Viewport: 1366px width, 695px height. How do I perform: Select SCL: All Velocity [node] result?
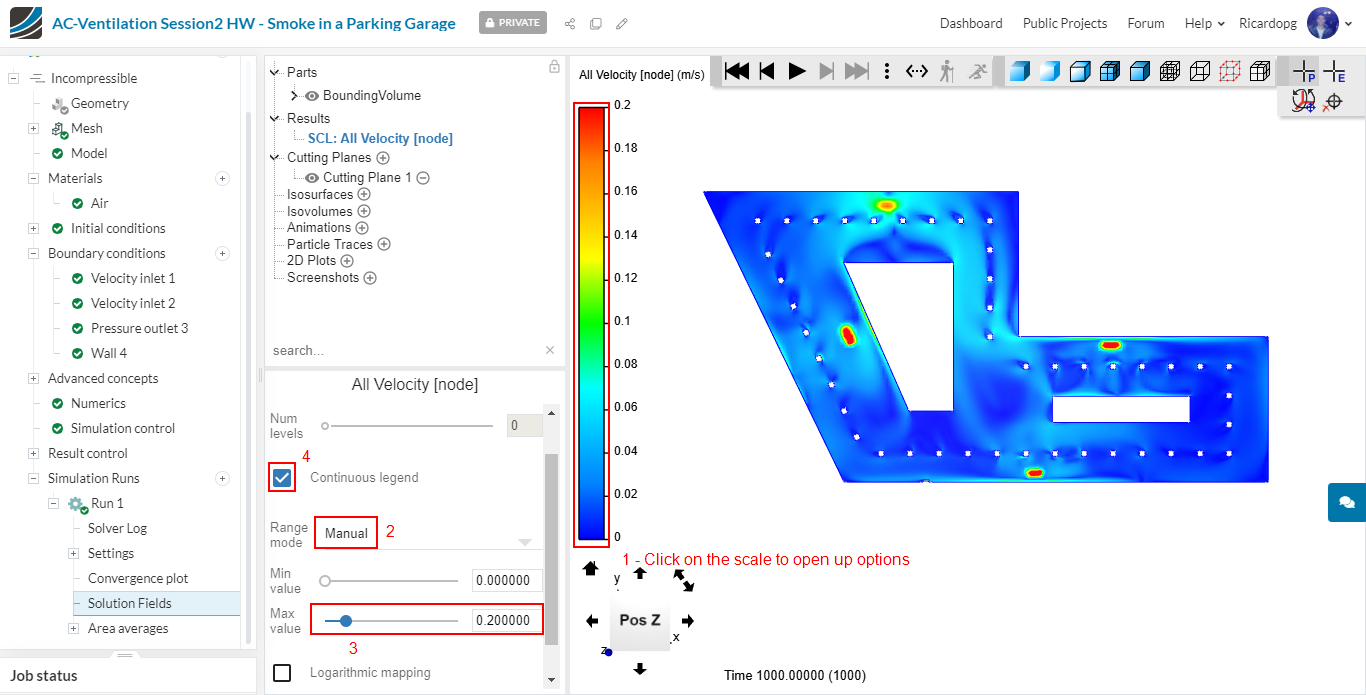pos(380,139)
